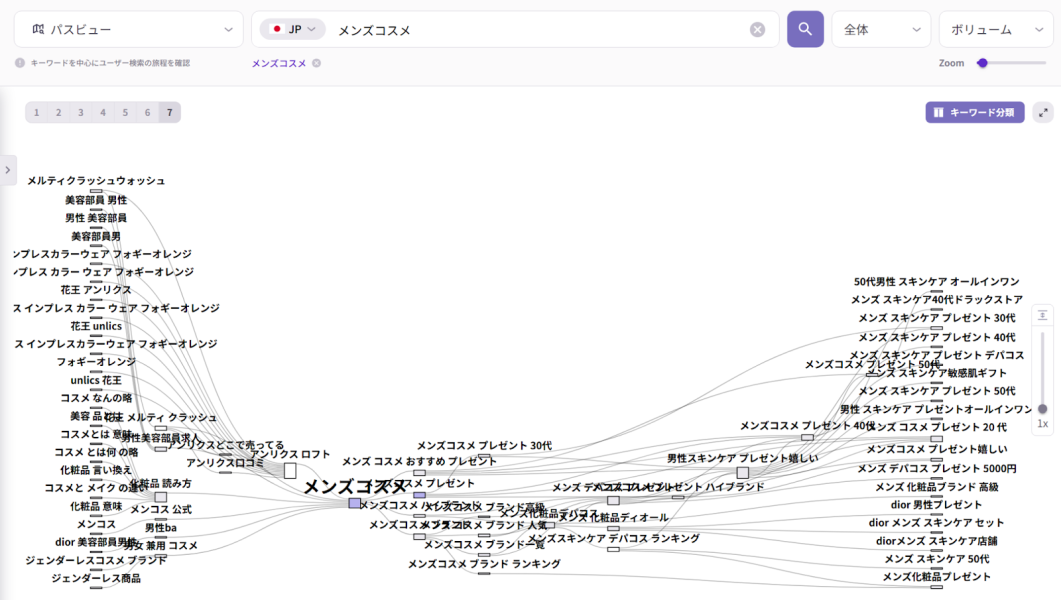
Task: Click the キーワード分類 button
Action: (x=974, y=113)
